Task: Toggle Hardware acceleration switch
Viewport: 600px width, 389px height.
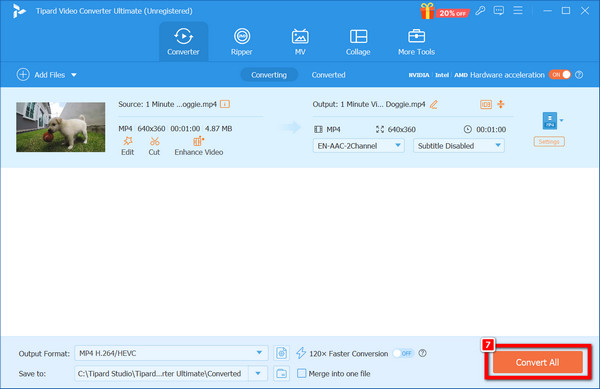Action: coord(560,75)
